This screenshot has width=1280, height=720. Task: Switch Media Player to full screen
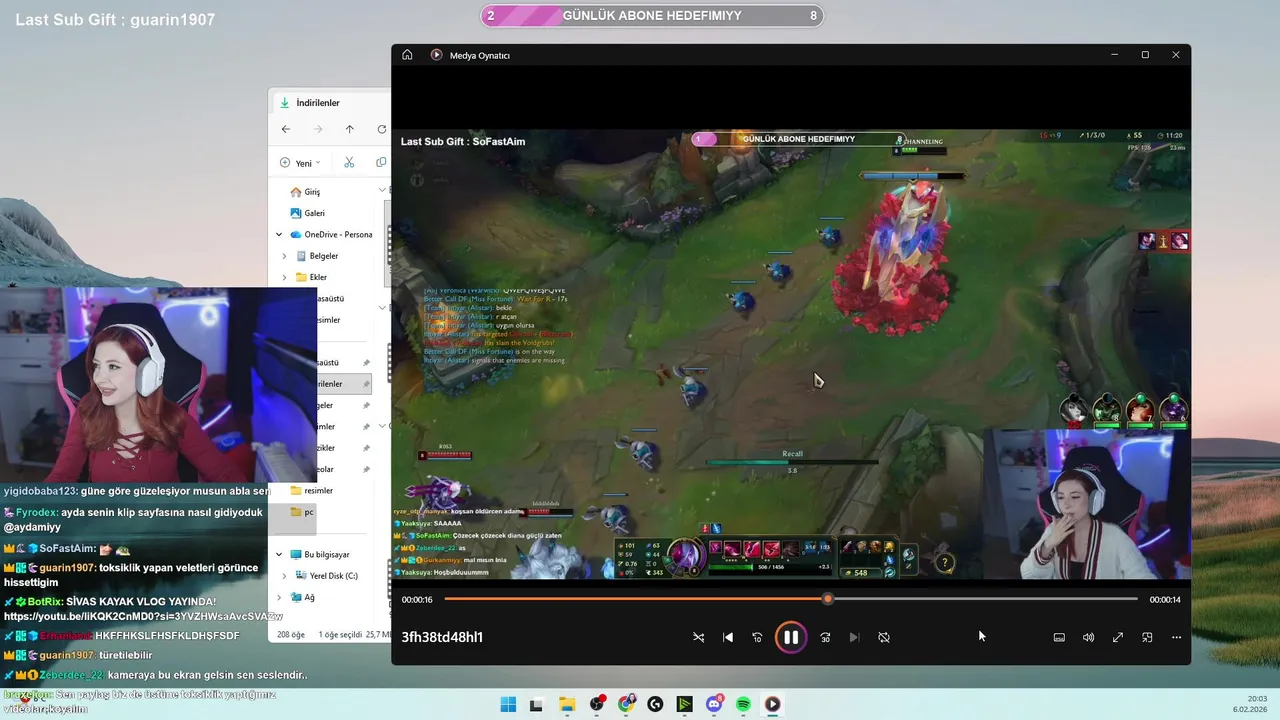tap(1118, 637)
